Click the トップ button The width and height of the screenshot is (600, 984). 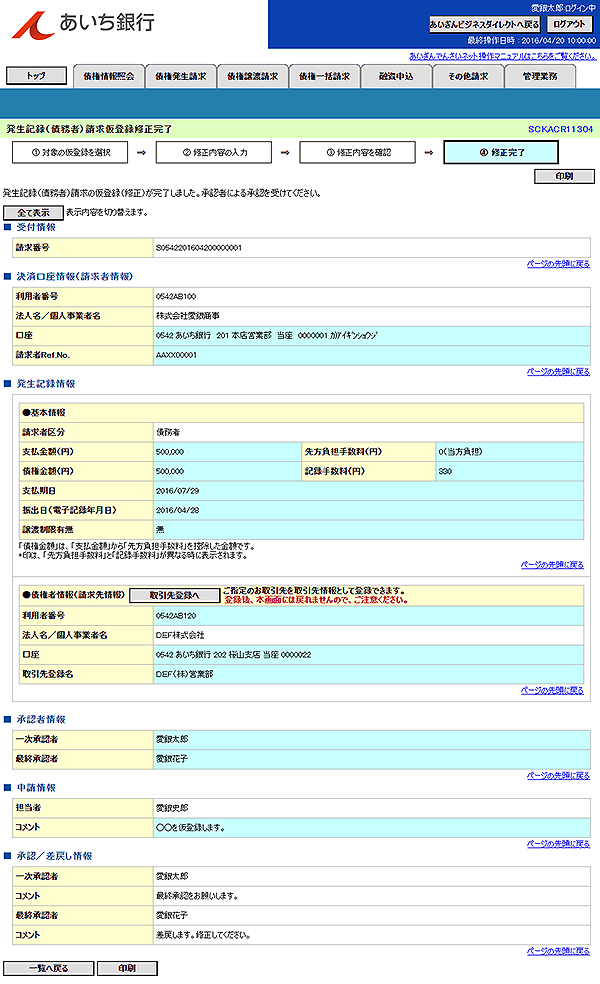(36, 76)
